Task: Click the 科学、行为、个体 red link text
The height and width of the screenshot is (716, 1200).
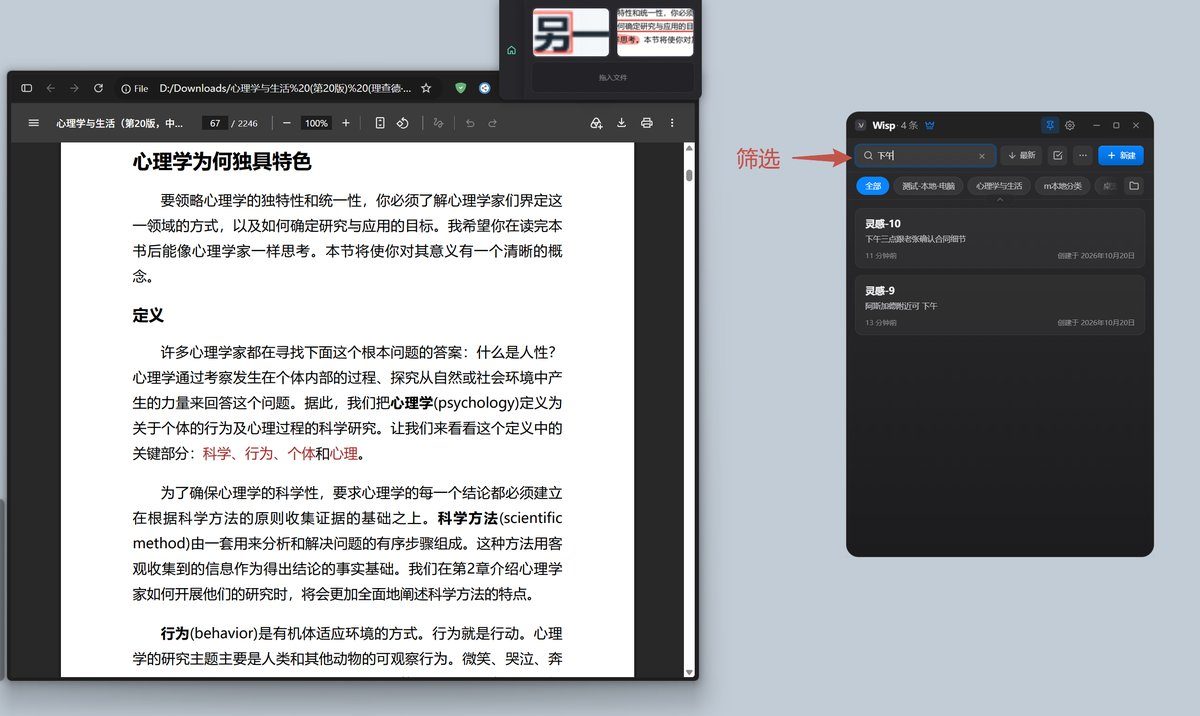Action: pyautogui.click(x=259, y=453)
